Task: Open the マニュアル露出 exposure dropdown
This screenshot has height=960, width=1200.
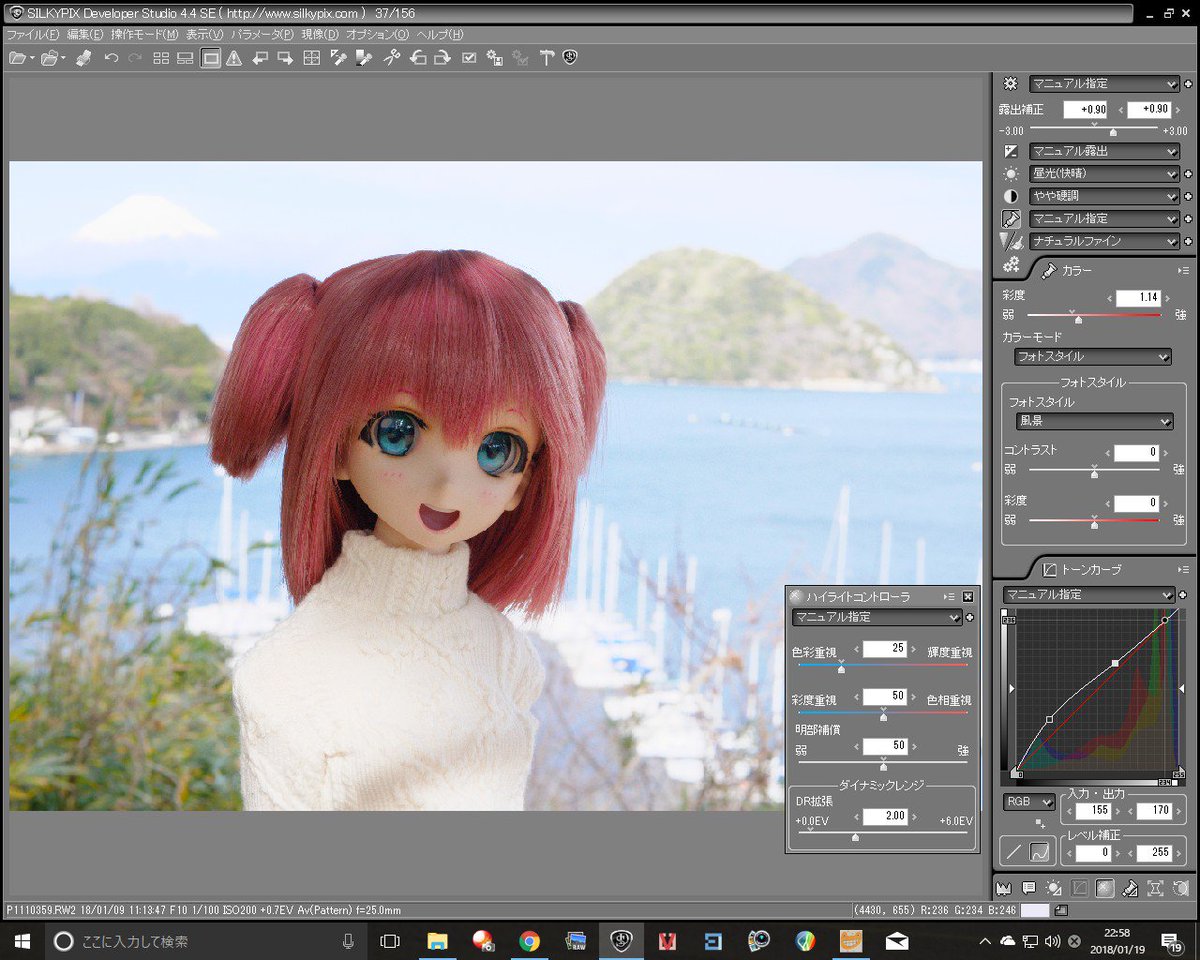Action: (x=1104, y=151)
